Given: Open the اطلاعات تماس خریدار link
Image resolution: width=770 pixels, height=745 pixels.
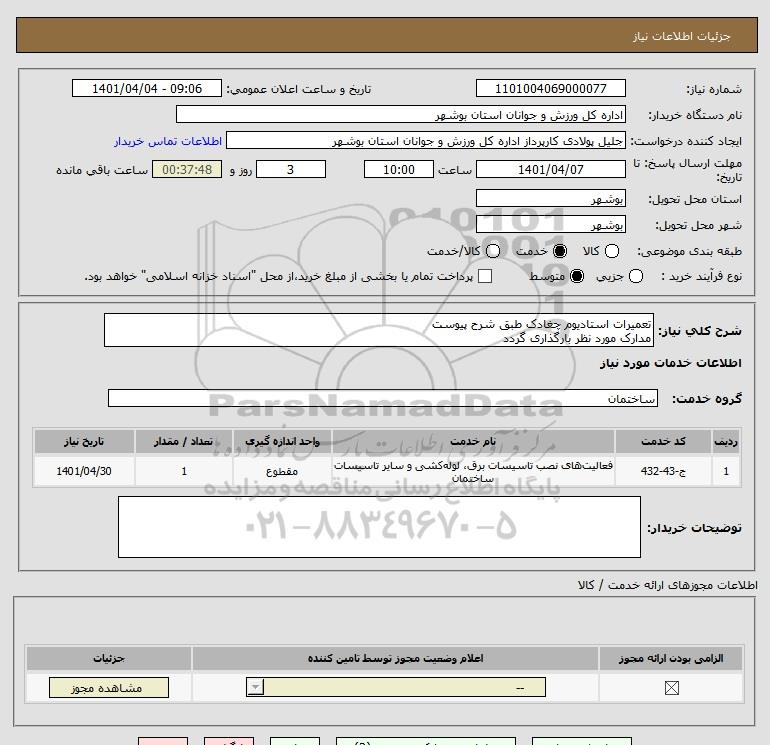Looking at the screenshot, I should click(168, 141).
